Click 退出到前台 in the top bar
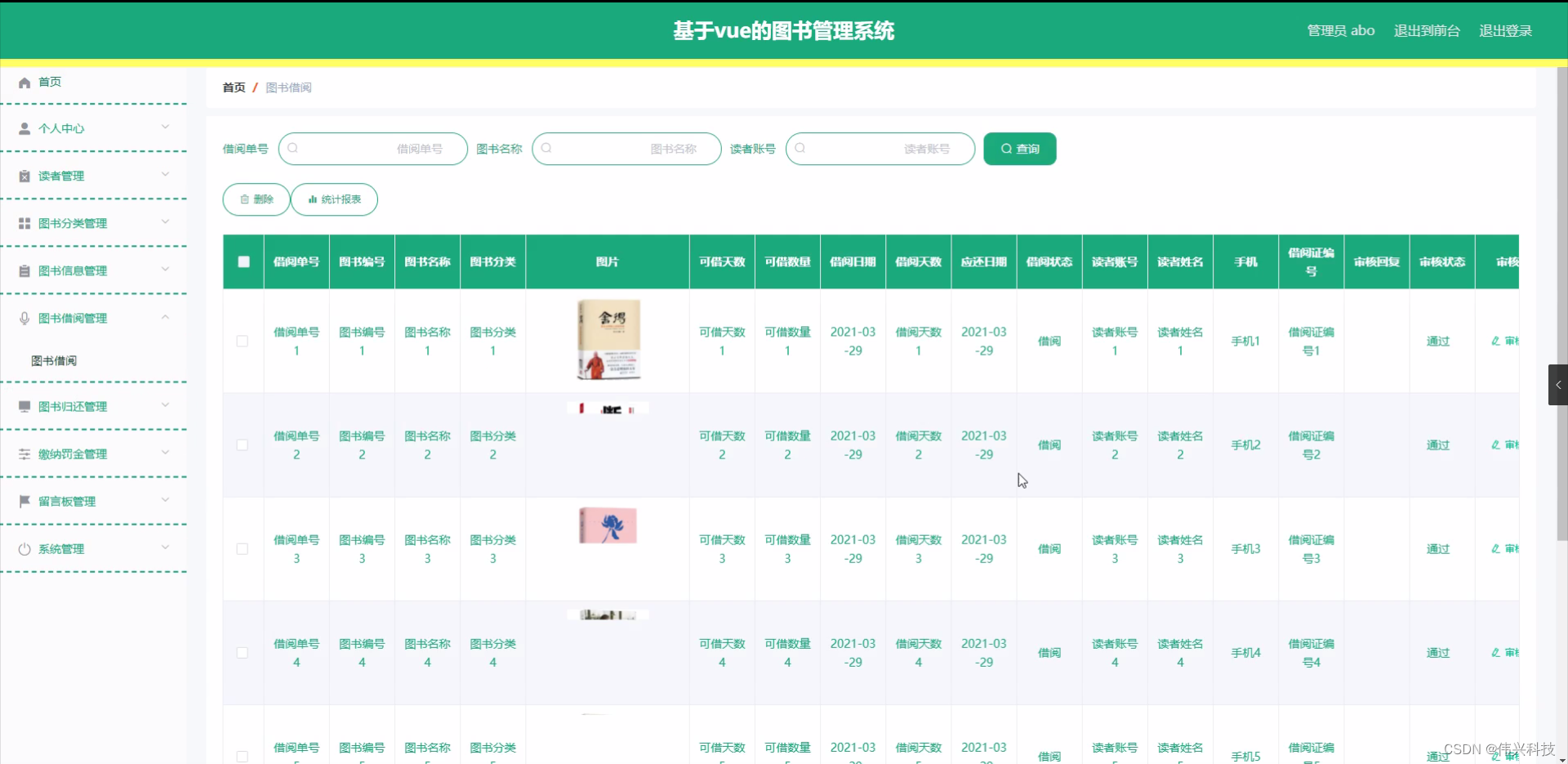Viewport: 1568px width, 764px height. click(x=1427, y=30)
